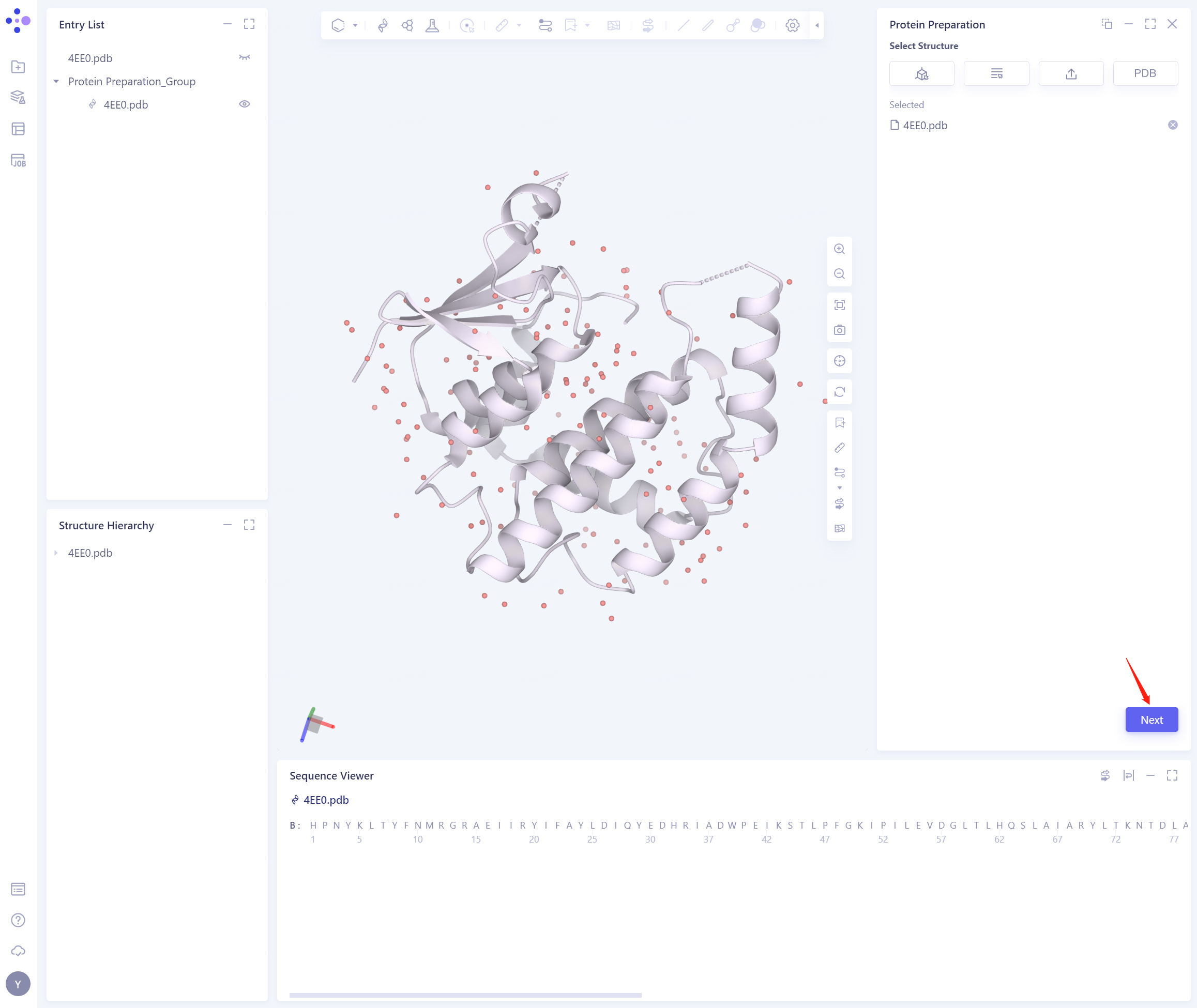Click the zoom in magnifier icon
This screenshot has width=1197, height=1008.
[839, 249]
